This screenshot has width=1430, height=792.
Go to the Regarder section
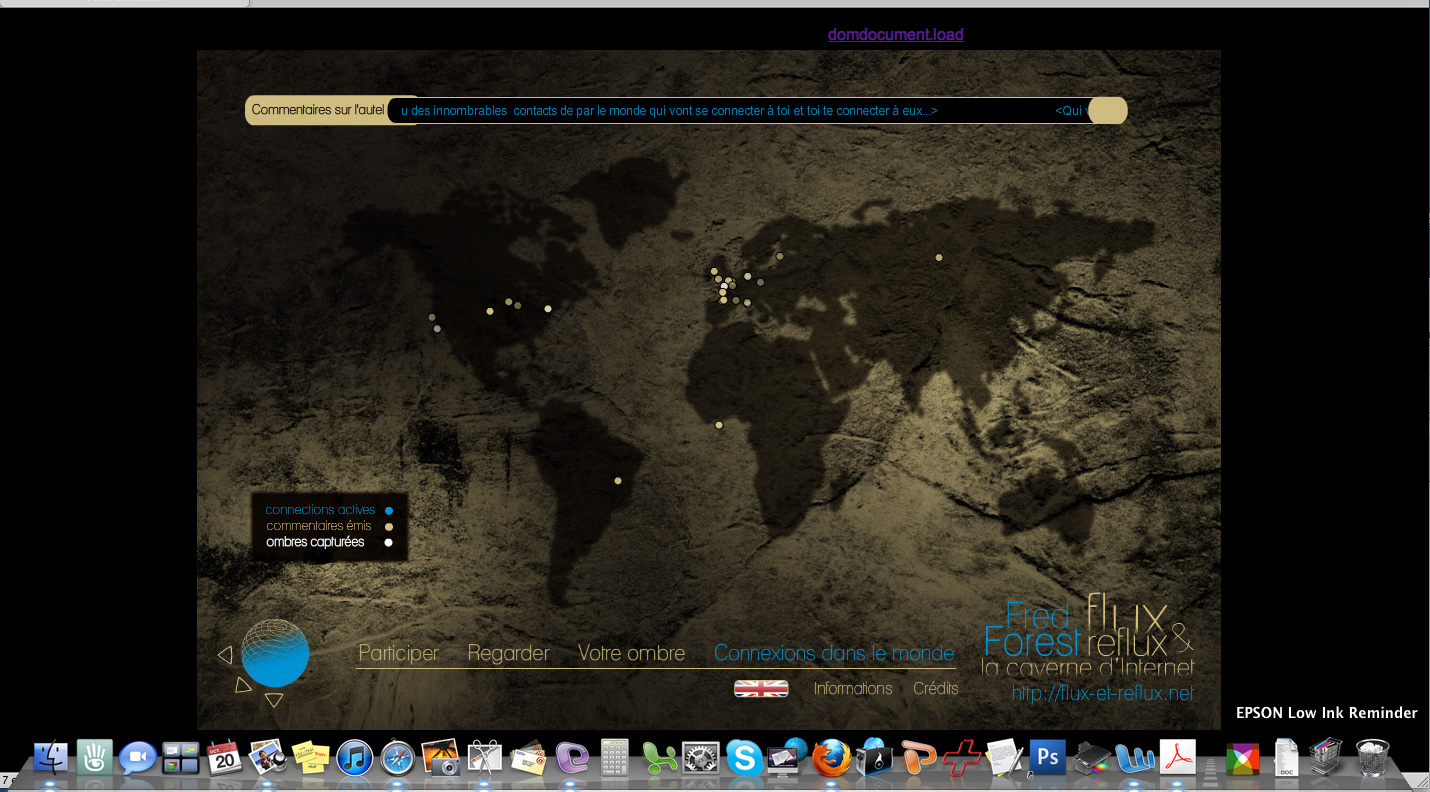coord(508,653)
